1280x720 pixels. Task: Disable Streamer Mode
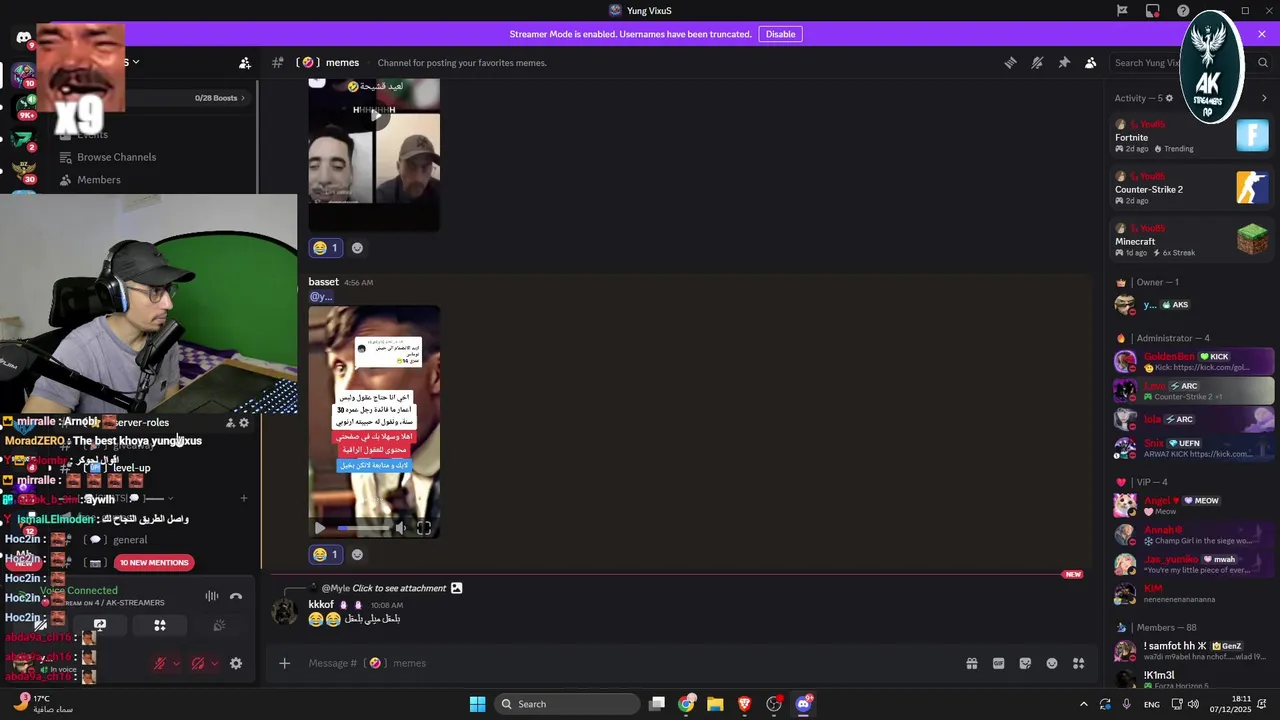point(780,34)
